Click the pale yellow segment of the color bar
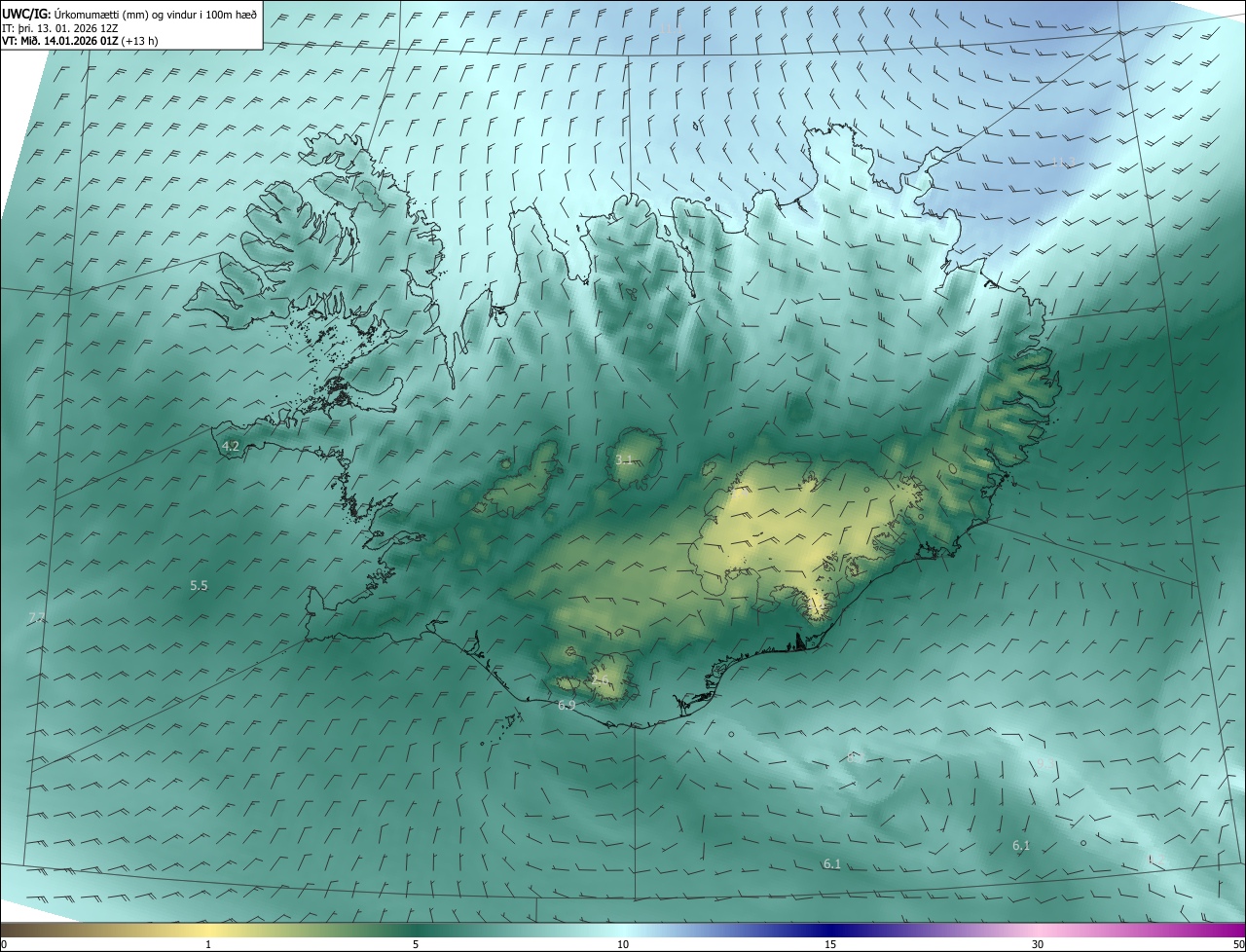1246x952 pixels. tap(208, 930)
